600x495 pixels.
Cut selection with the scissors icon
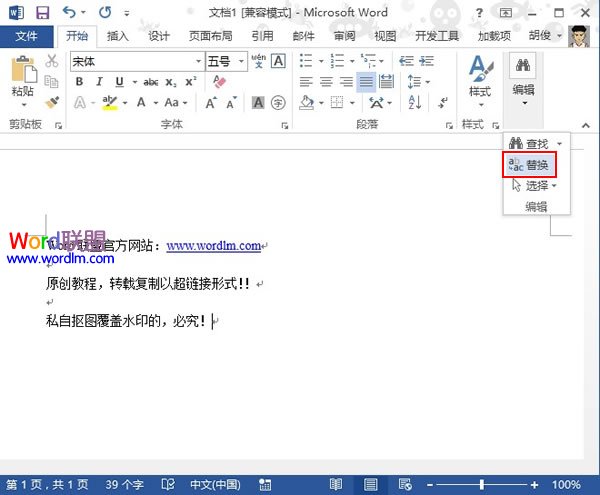coord(52,61)
